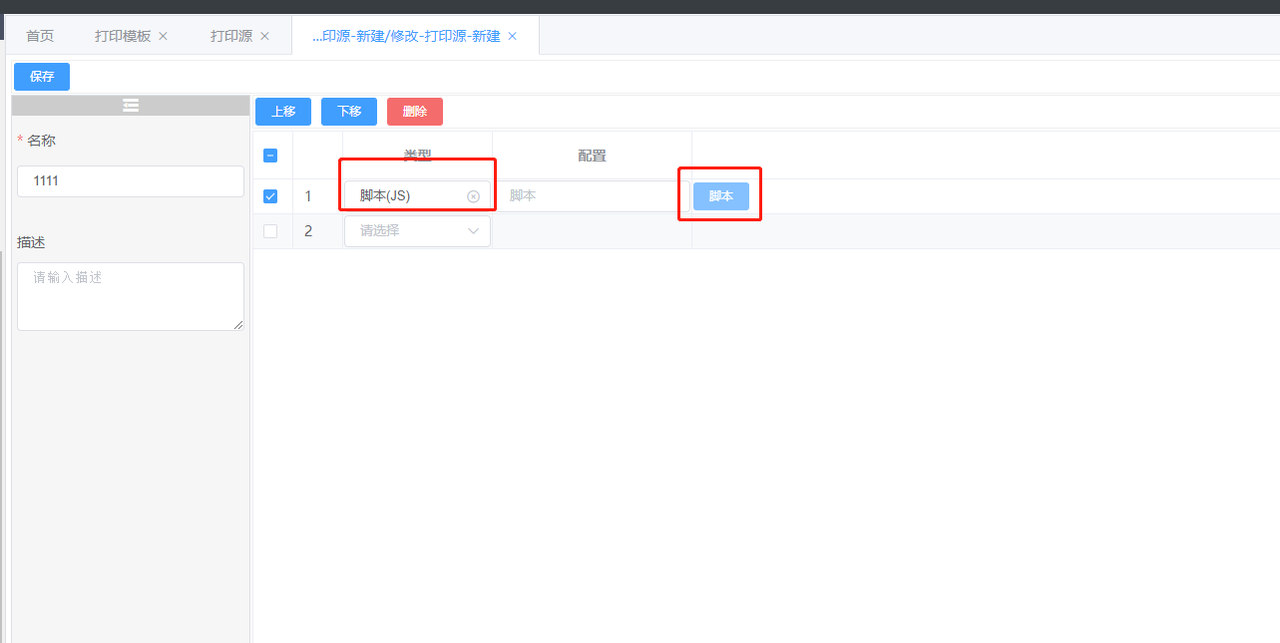Check the row 2 checkbox
This screenshot has width=1280, height=643.
point(270,231)
